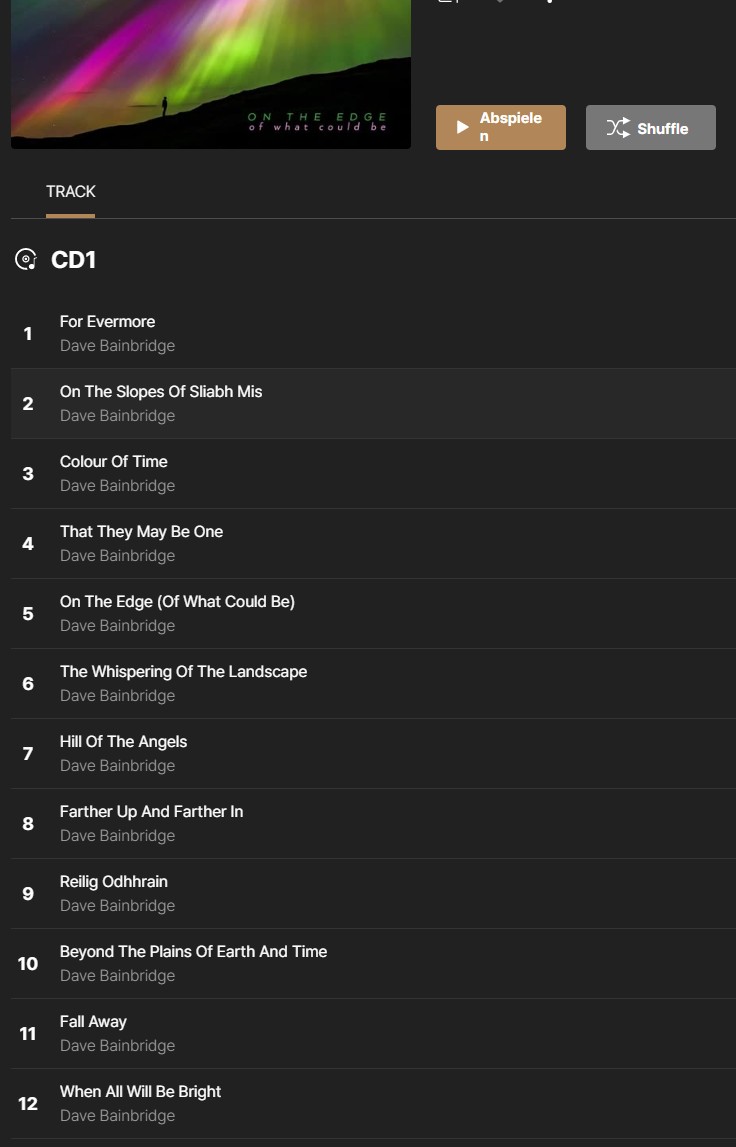
Task: Play When All Will Be Bright
Action: pyautogui.click(x=373, y=1103)
